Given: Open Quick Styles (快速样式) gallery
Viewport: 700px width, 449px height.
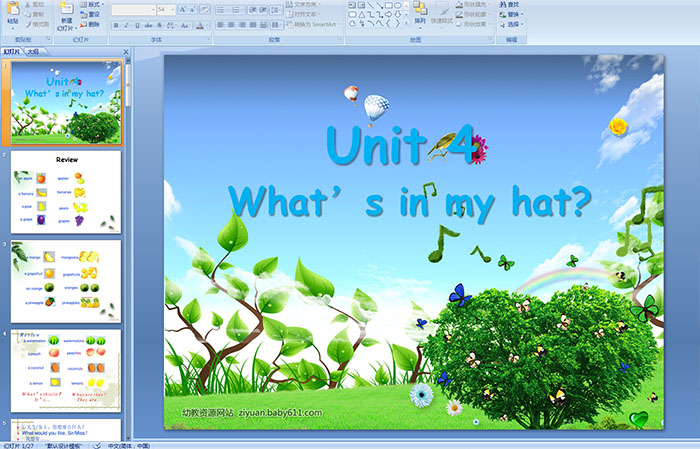Looking at the screenshot, I should tap(442, 13).
